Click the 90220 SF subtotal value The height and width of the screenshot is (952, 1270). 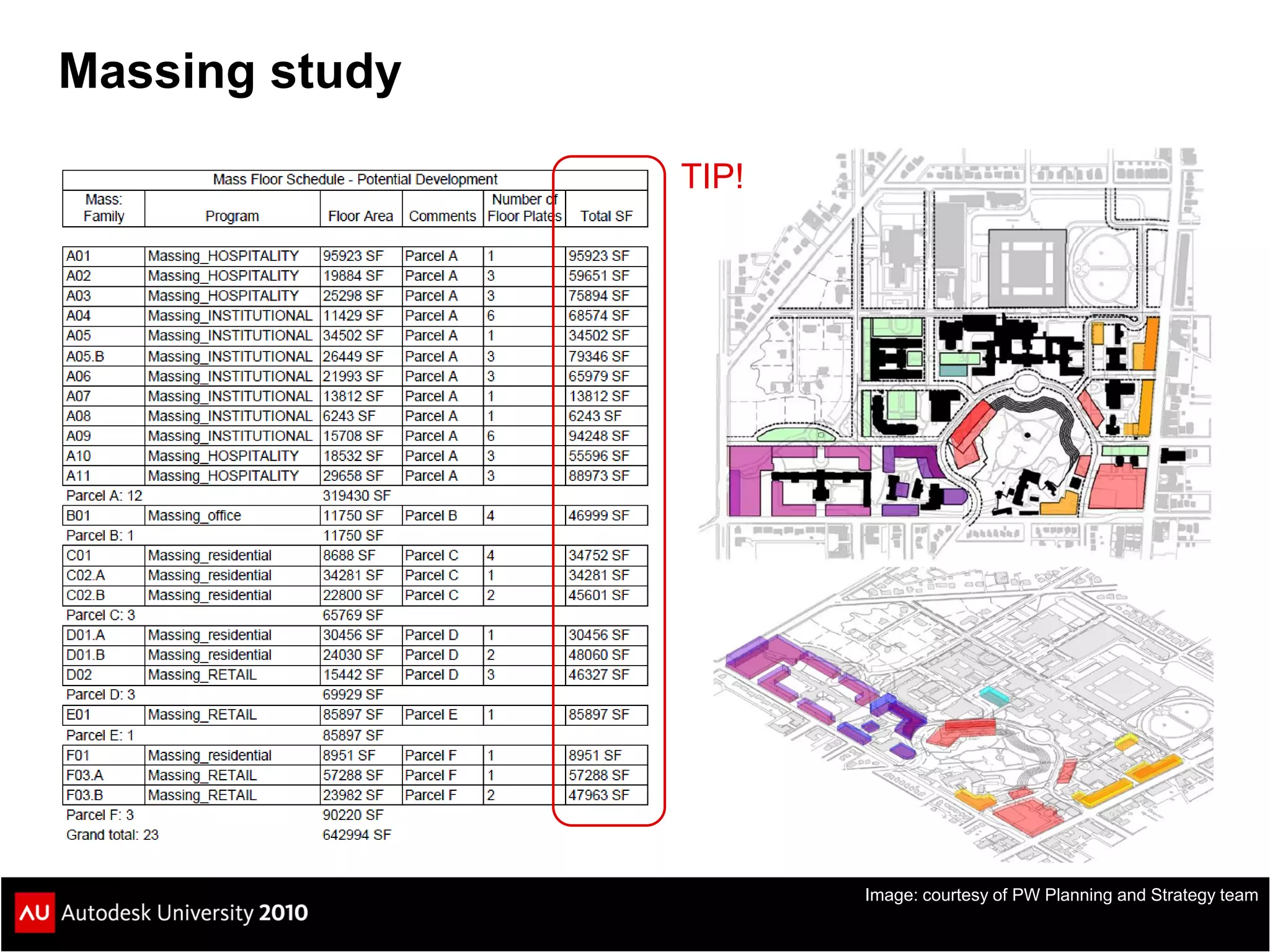click(353, 815)
